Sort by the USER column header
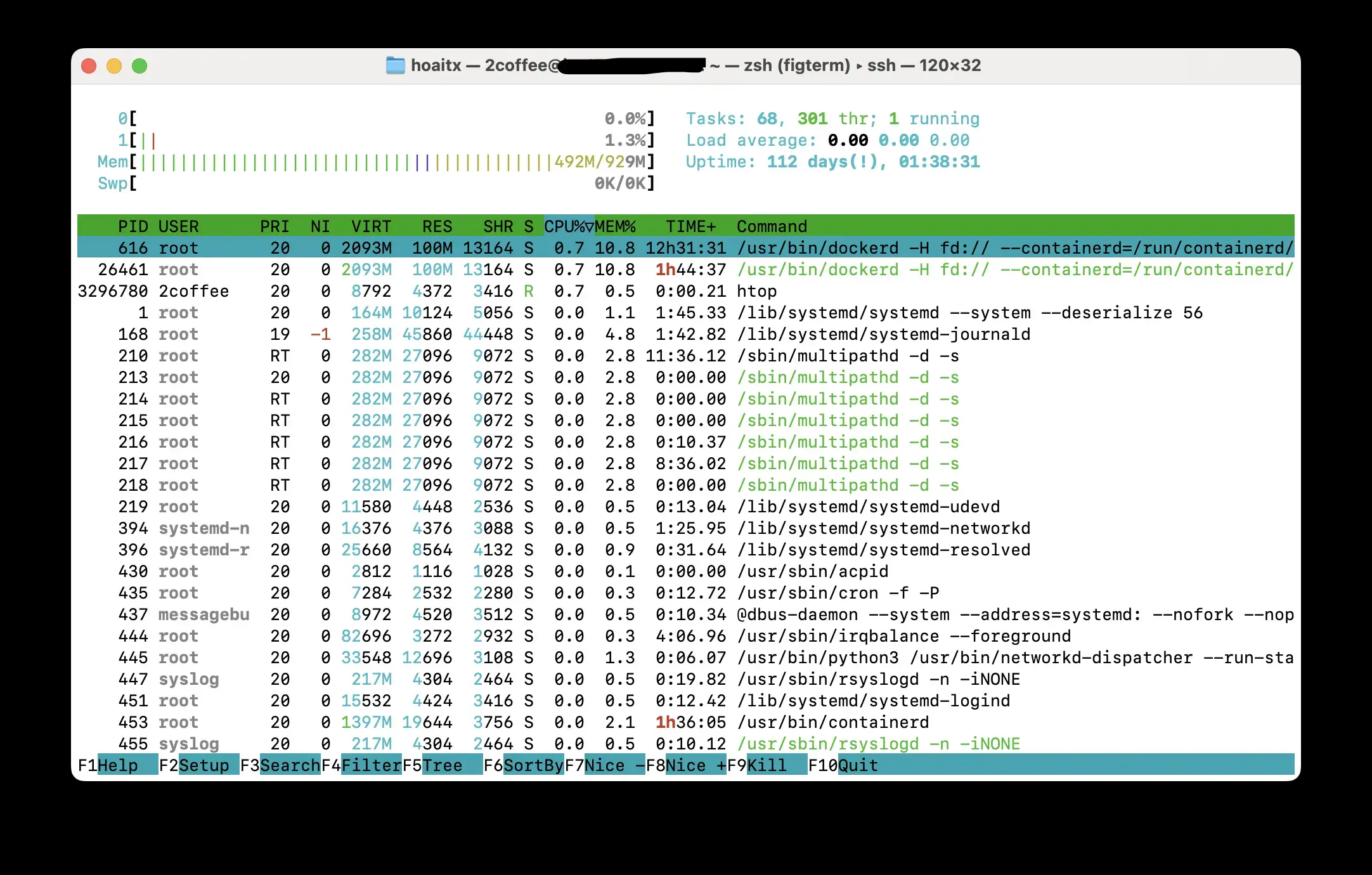1372x875 pixels. coord(178,226)
